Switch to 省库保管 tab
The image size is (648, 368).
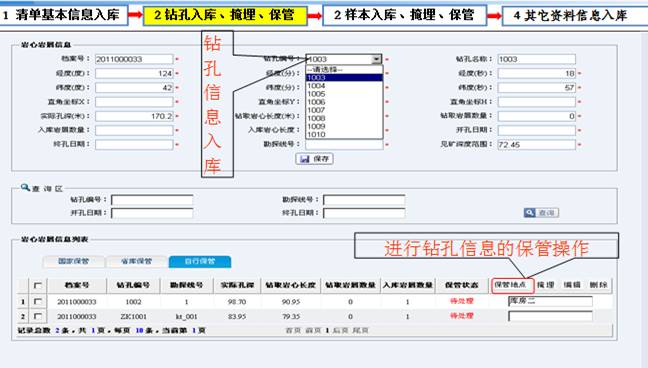click(137, 261)
